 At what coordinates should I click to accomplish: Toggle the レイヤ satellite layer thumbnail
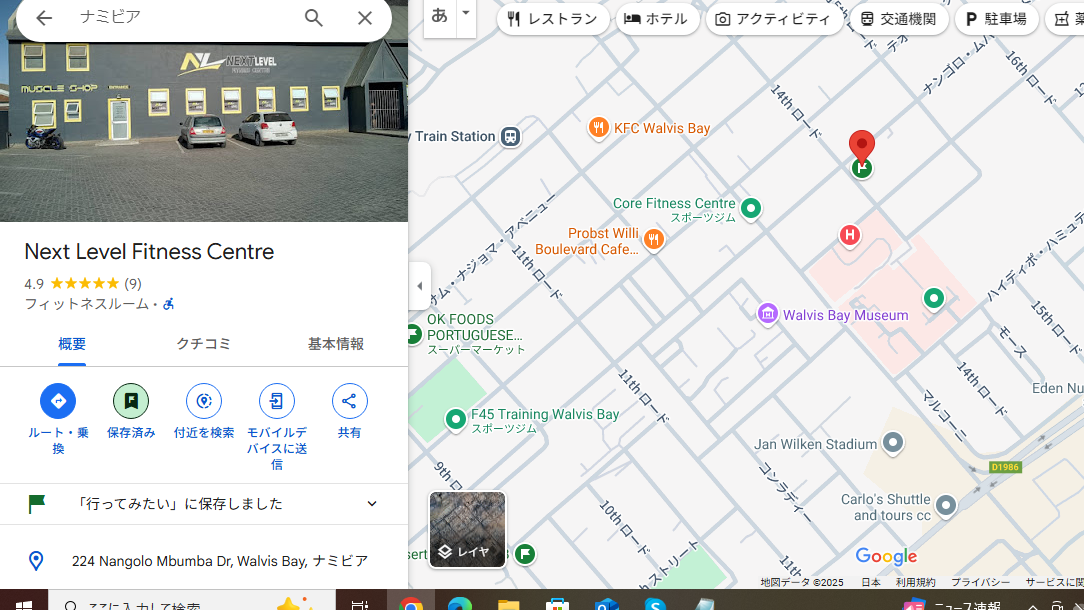pyautogui.click(x=467, y=529)
